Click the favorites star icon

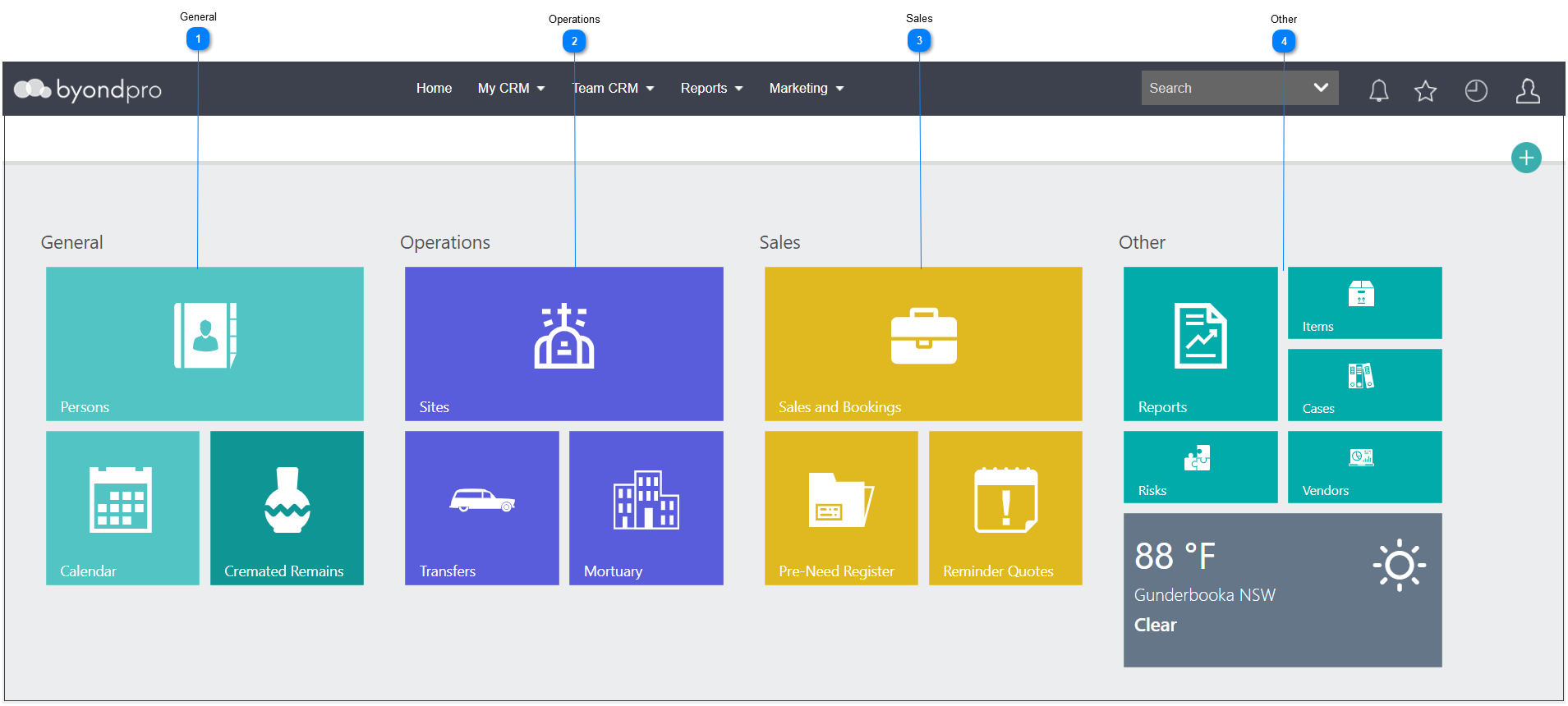[1426, 90]
